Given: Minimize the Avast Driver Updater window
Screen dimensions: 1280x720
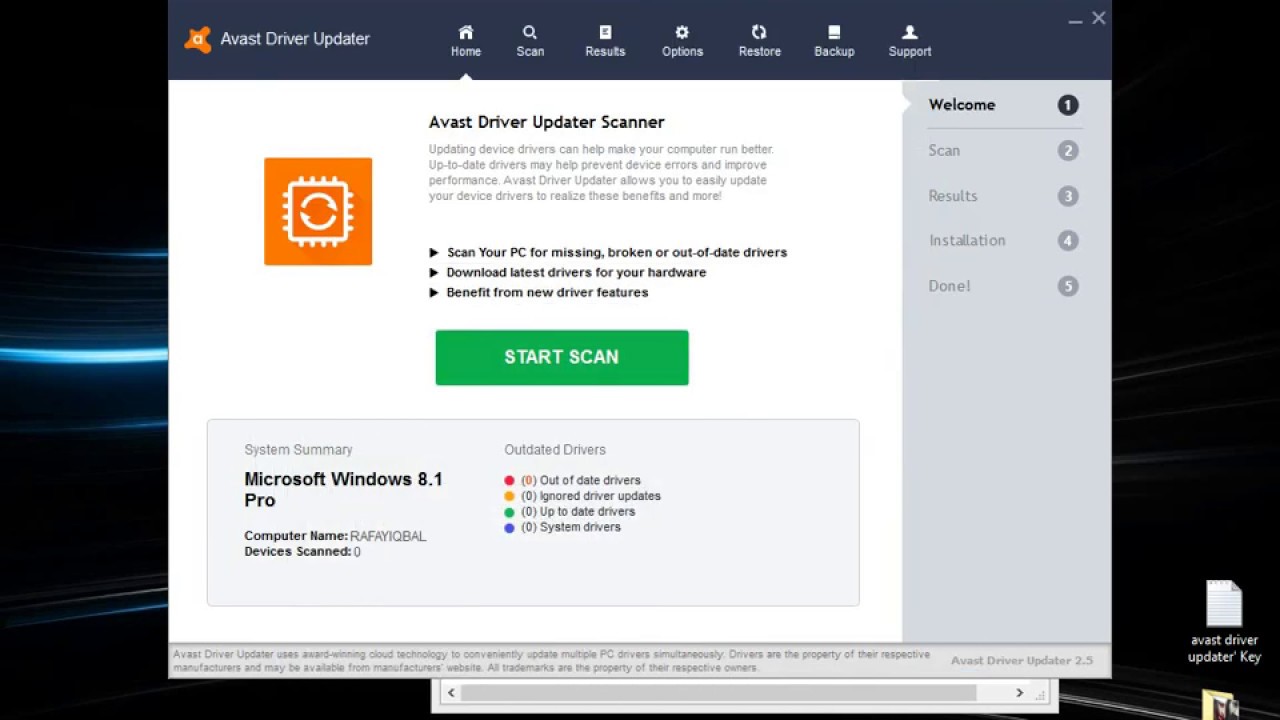Looking at the screenshot, I should (1075, 20).
